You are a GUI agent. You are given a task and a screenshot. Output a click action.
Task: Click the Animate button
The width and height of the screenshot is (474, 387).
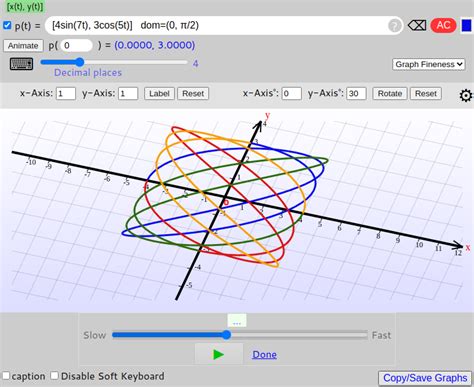click(x=23, y=46)
